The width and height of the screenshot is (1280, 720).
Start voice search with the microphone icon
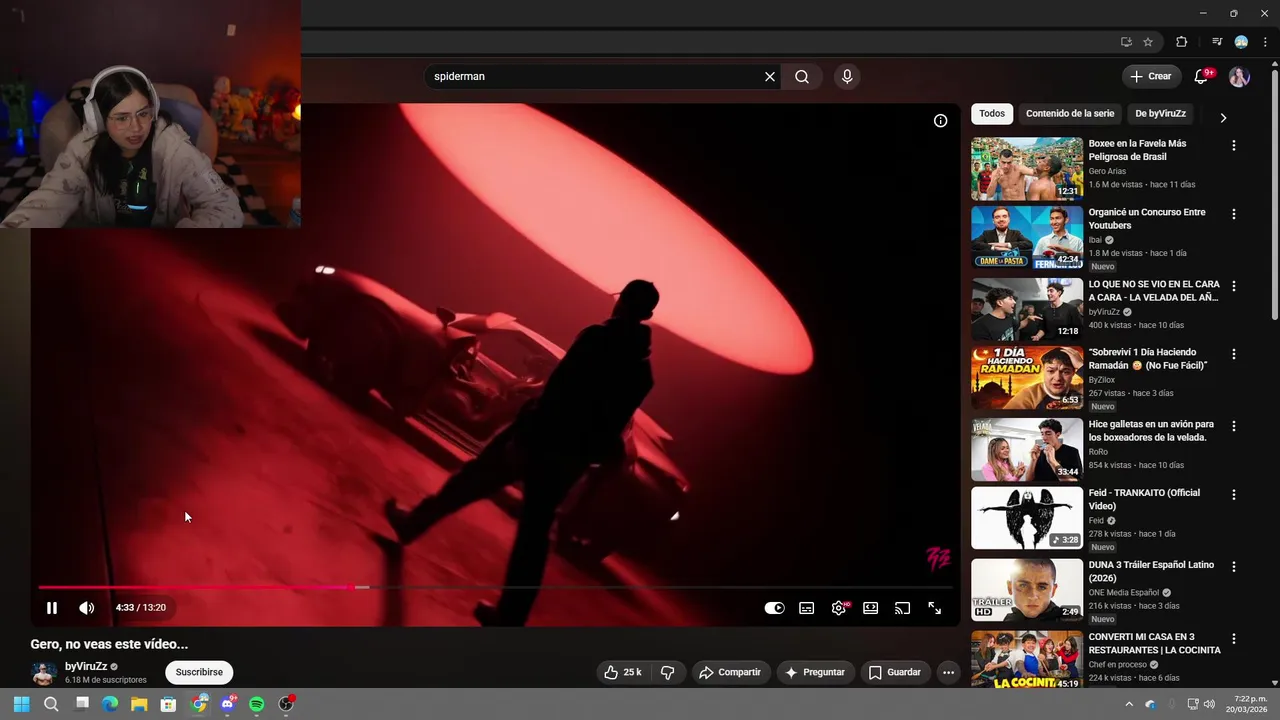point(847,76)
